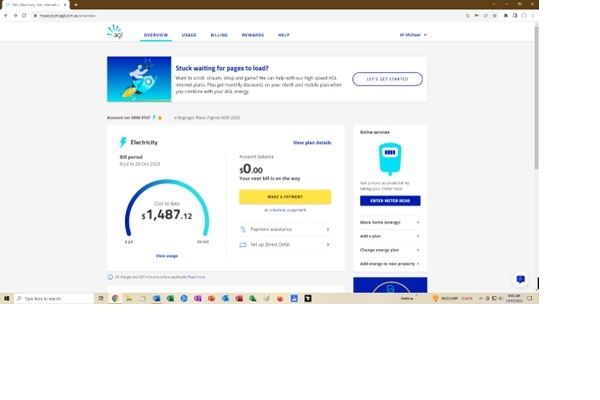Screen dimensions: 600x400
Task: Click the taskbar search box
Action: (x=54, y=298)
